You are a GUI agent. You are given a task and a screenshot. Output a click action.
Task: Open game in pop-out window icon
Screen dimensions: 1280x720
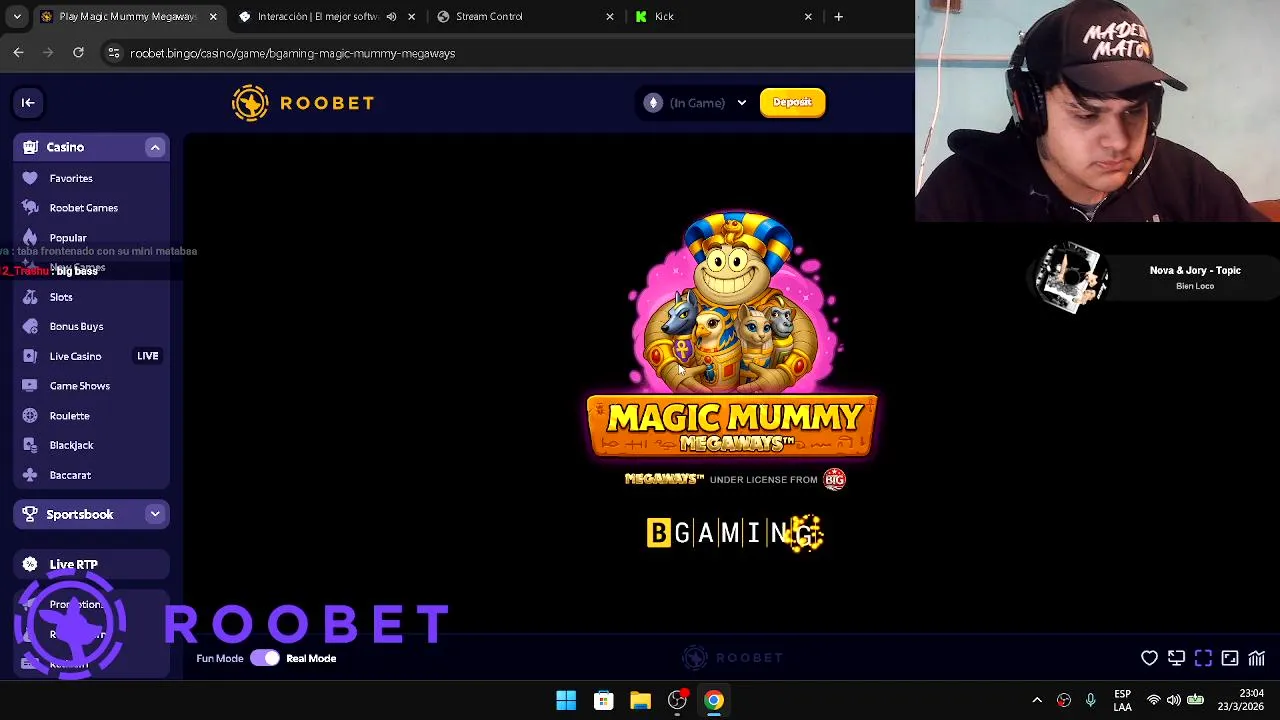pyautogui.click(x=1176, y=658)
